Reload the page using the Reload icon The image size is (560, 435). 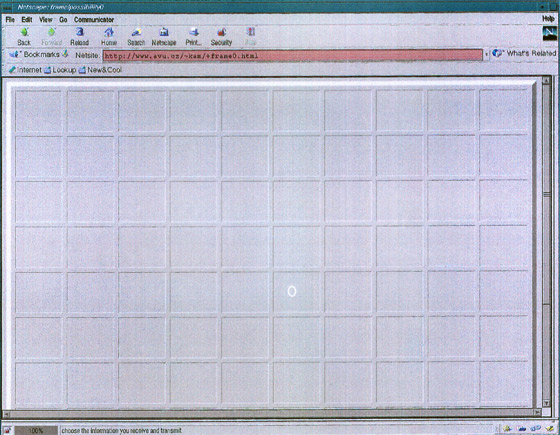pyautogui.click(x=79, y=36)
